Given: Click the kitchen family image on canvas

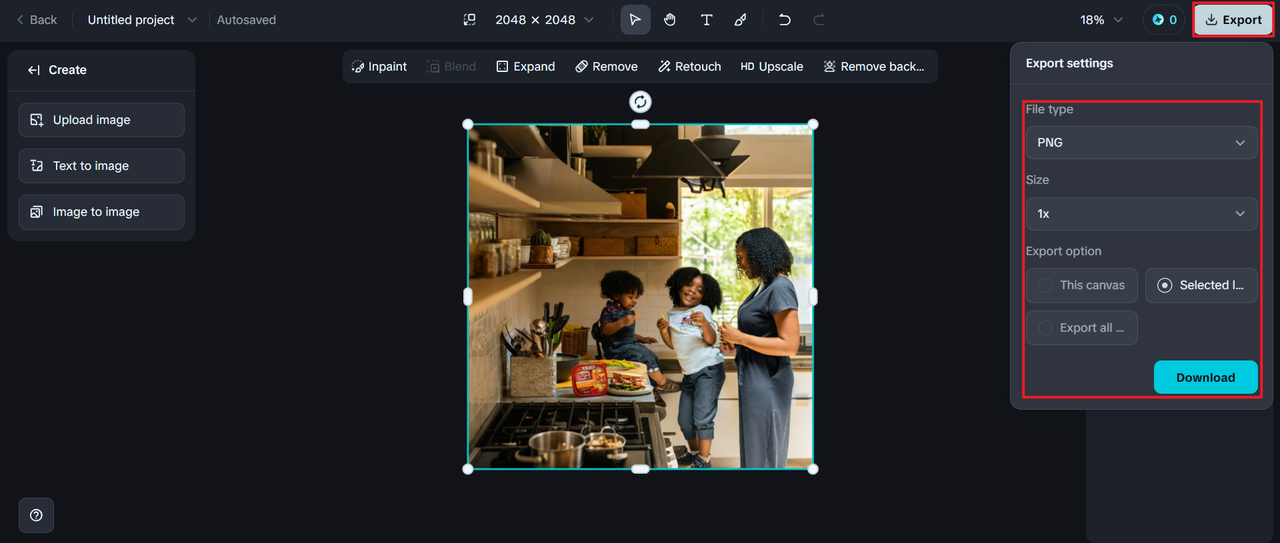Looking at the screenshot, I should click(640, 296).
